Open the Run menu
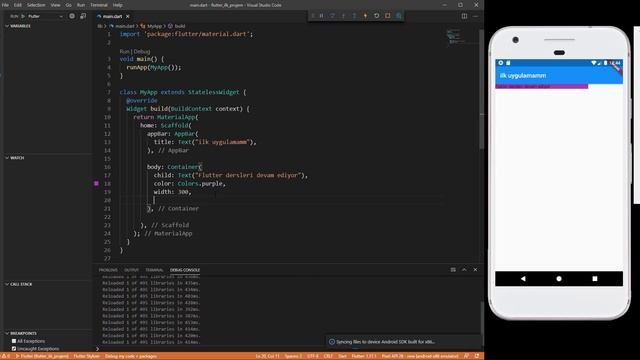Viewport: 640px width, 360px height. tap(81, 5)
